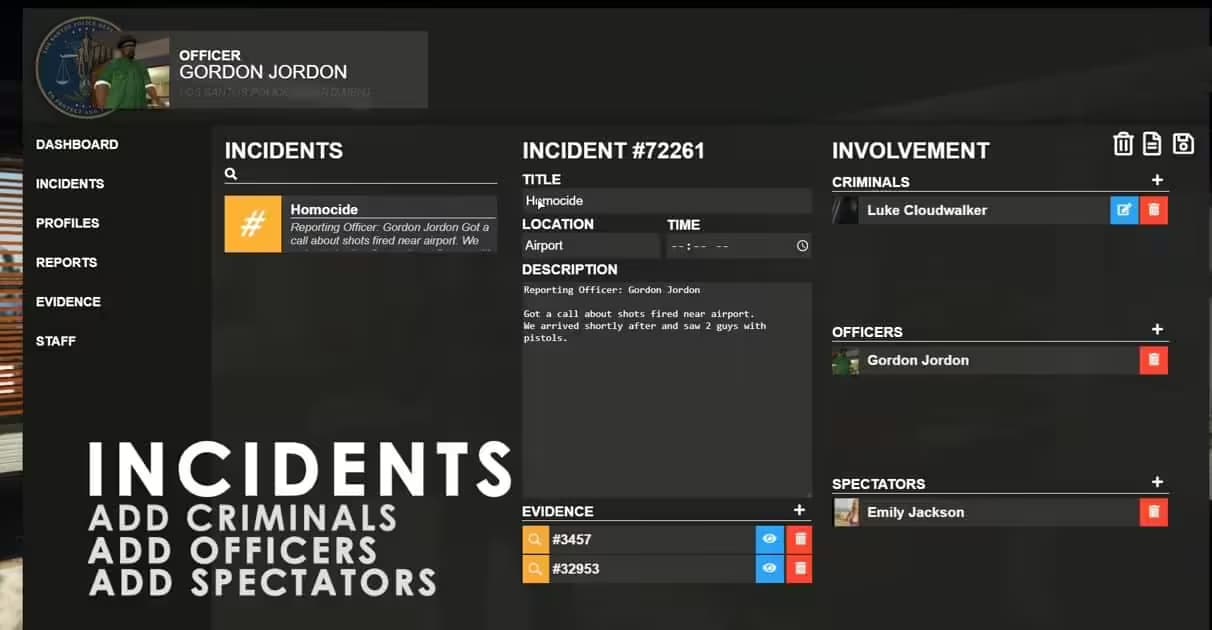Edit Luke Cloudwalker's involvement entry
The width and height of the screenshot is (1212, 630).
coord(1124,210)
